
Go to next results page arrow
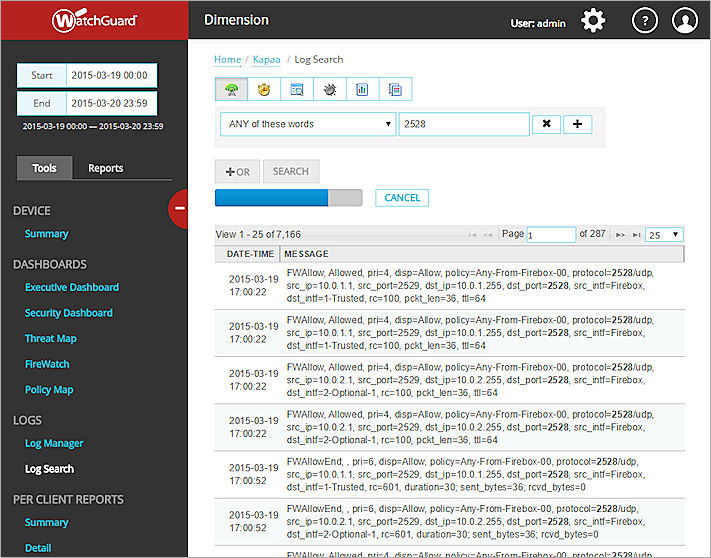[620, 235]
